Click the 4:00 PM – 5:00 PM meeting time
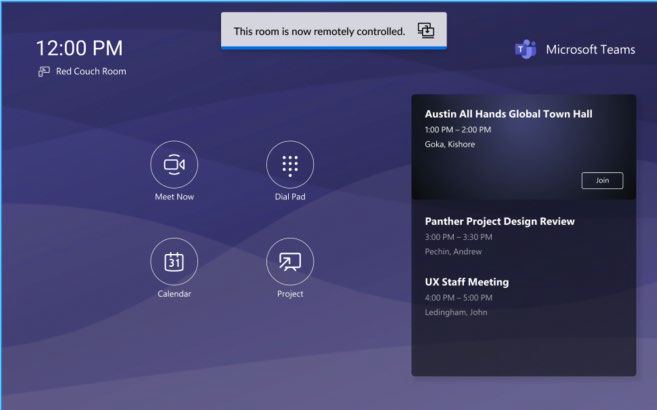 [x=467, y=298]
